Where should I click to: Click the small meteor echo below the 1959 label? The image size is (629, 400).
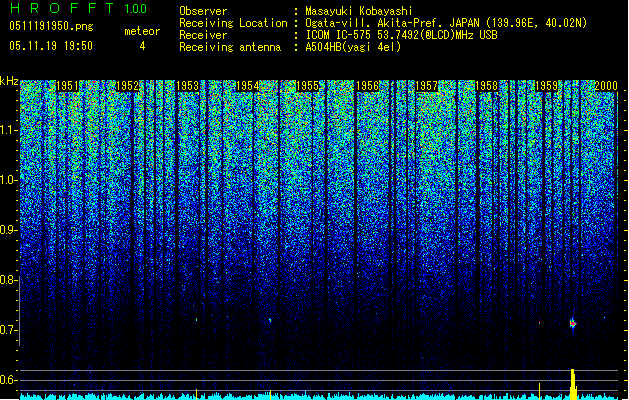pos(540,322)
